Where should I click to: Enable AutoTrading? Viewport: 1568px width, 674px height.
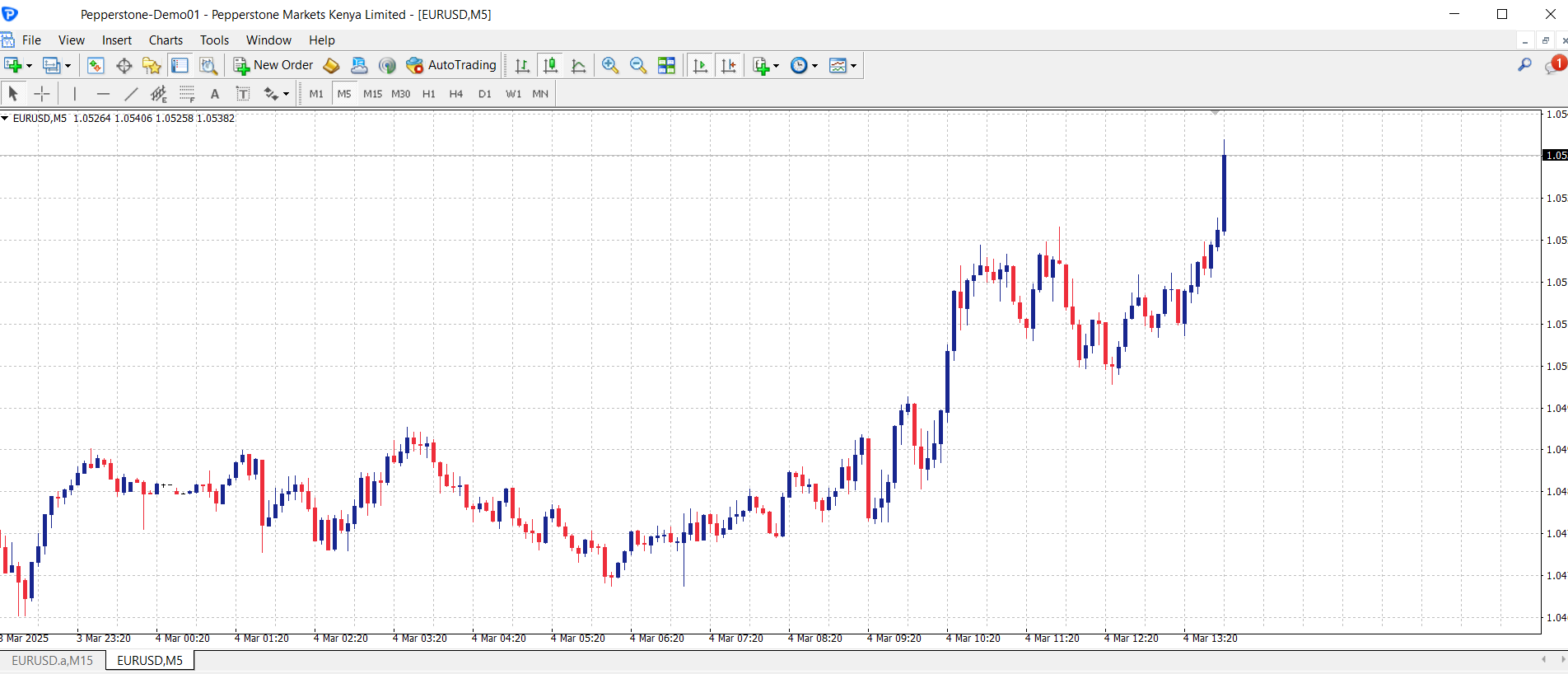point(451,65)
